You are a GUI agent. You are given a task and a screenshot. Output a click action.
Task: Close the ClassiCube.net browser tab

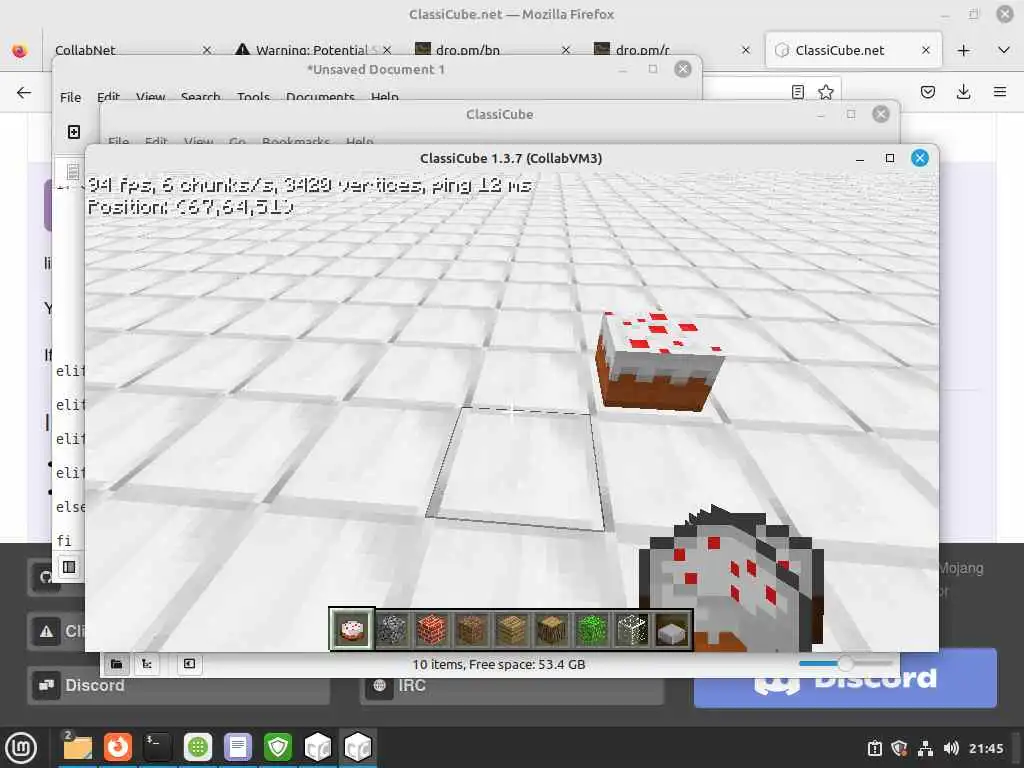click(x=925, y=50)
